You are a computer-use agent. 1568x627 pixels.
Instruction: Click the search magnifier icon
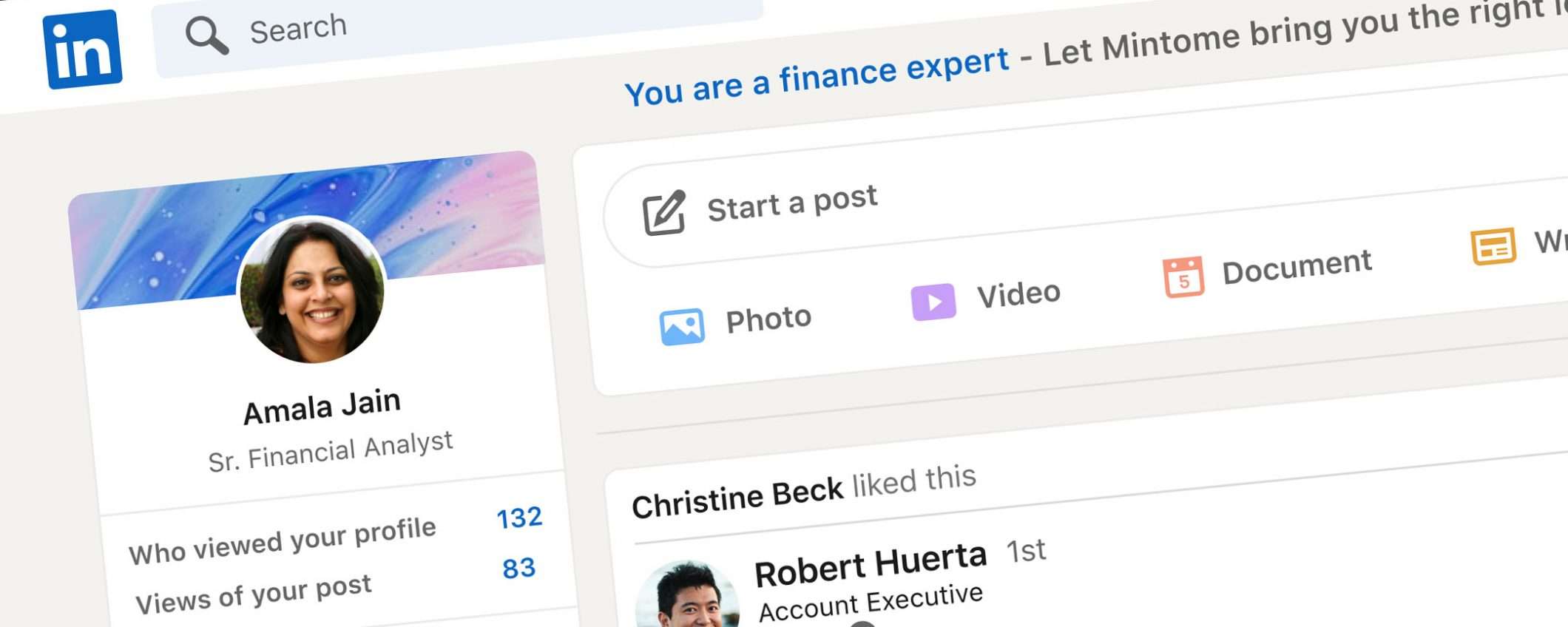[x=206, y=35]
